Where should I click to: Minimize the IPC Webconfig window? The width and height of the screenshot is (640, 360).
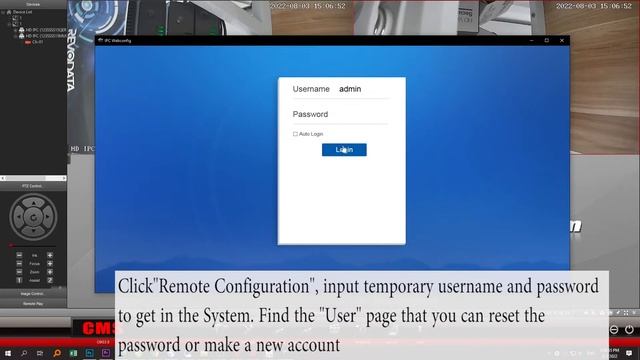[x=531, y=40]
